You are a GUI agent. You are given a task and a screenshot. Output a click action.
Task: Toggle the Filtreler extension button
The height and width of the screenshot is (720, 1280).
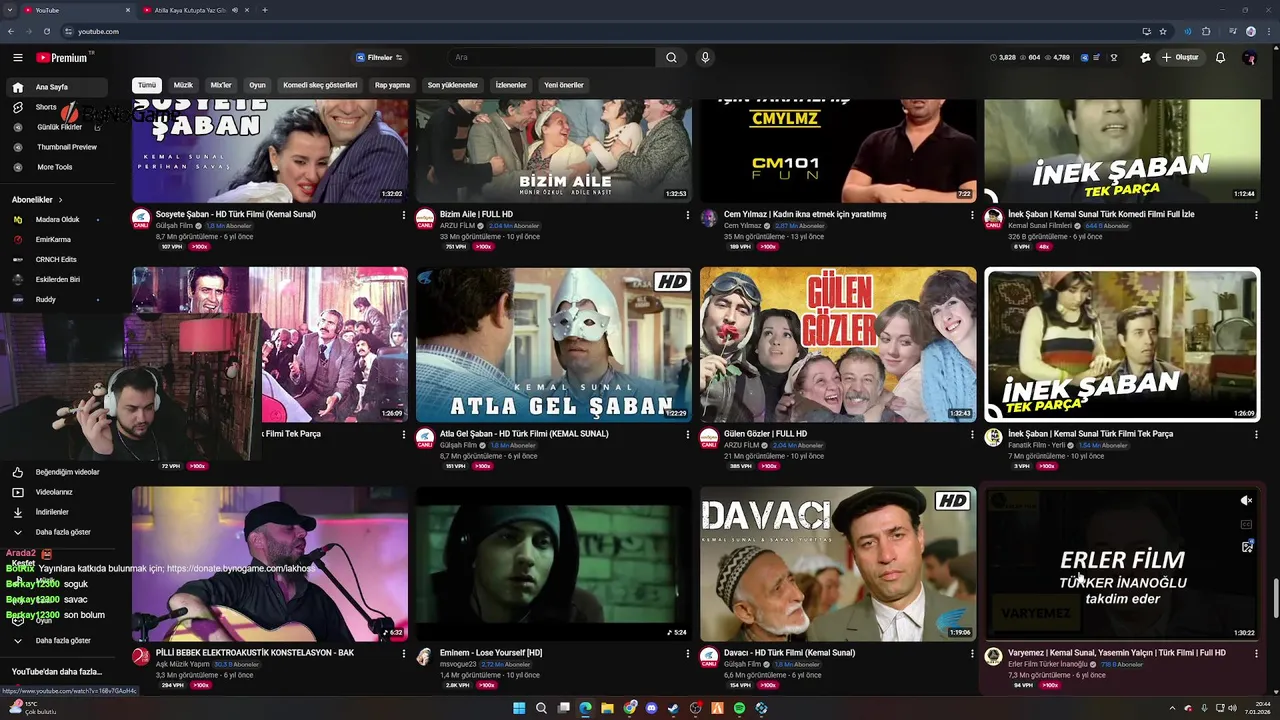380,57
